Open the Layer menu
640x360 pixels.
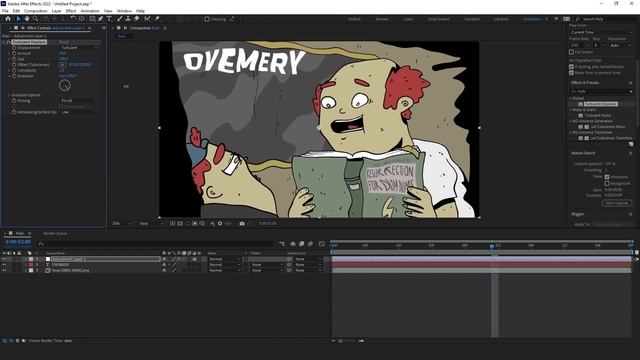(56, 11)
